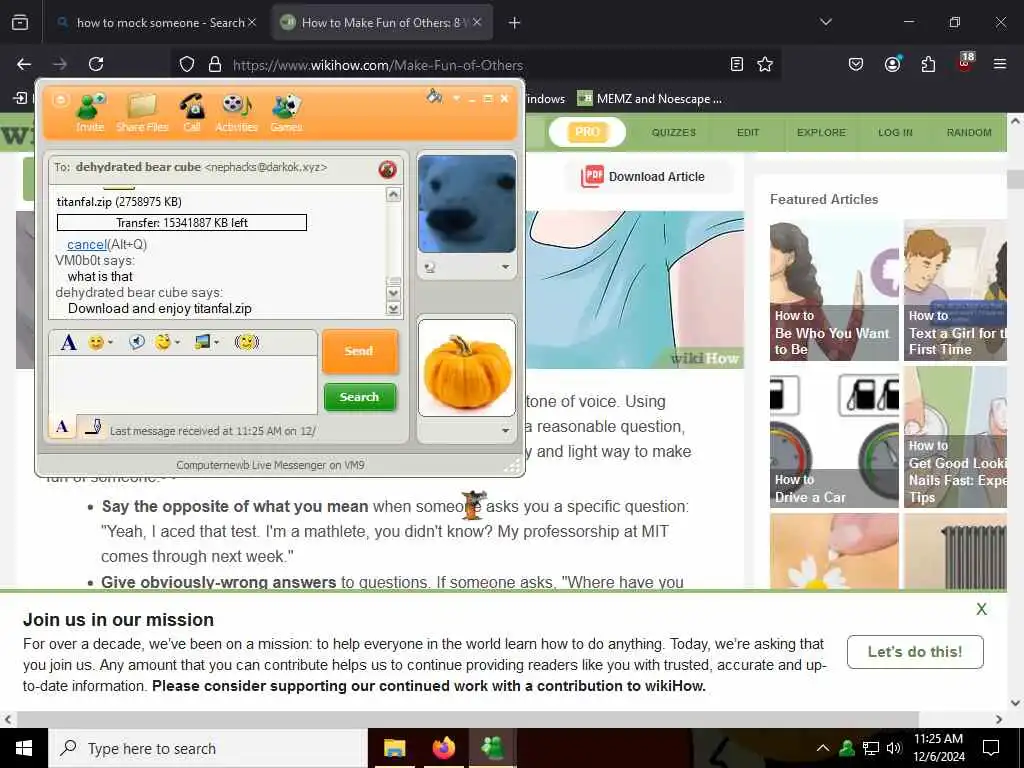Open Games in Messenger toolbar
The image size is (1024, 768).
click(x=286, y=112)
